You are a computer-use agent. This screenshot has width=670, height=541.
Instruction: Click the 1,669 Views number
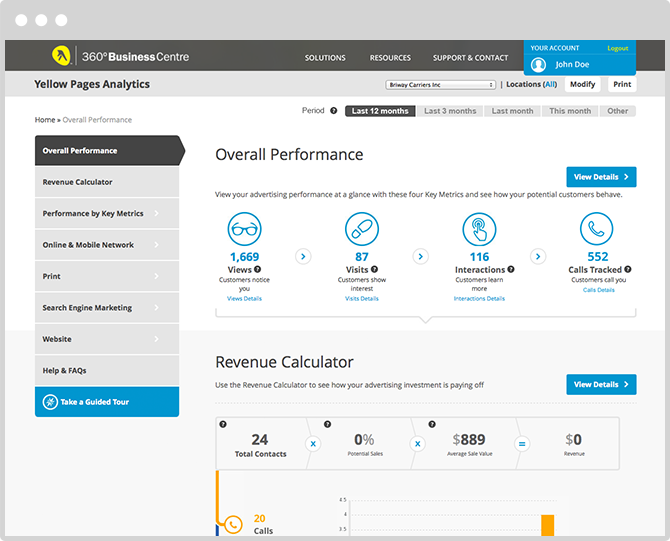click(244, 257)
